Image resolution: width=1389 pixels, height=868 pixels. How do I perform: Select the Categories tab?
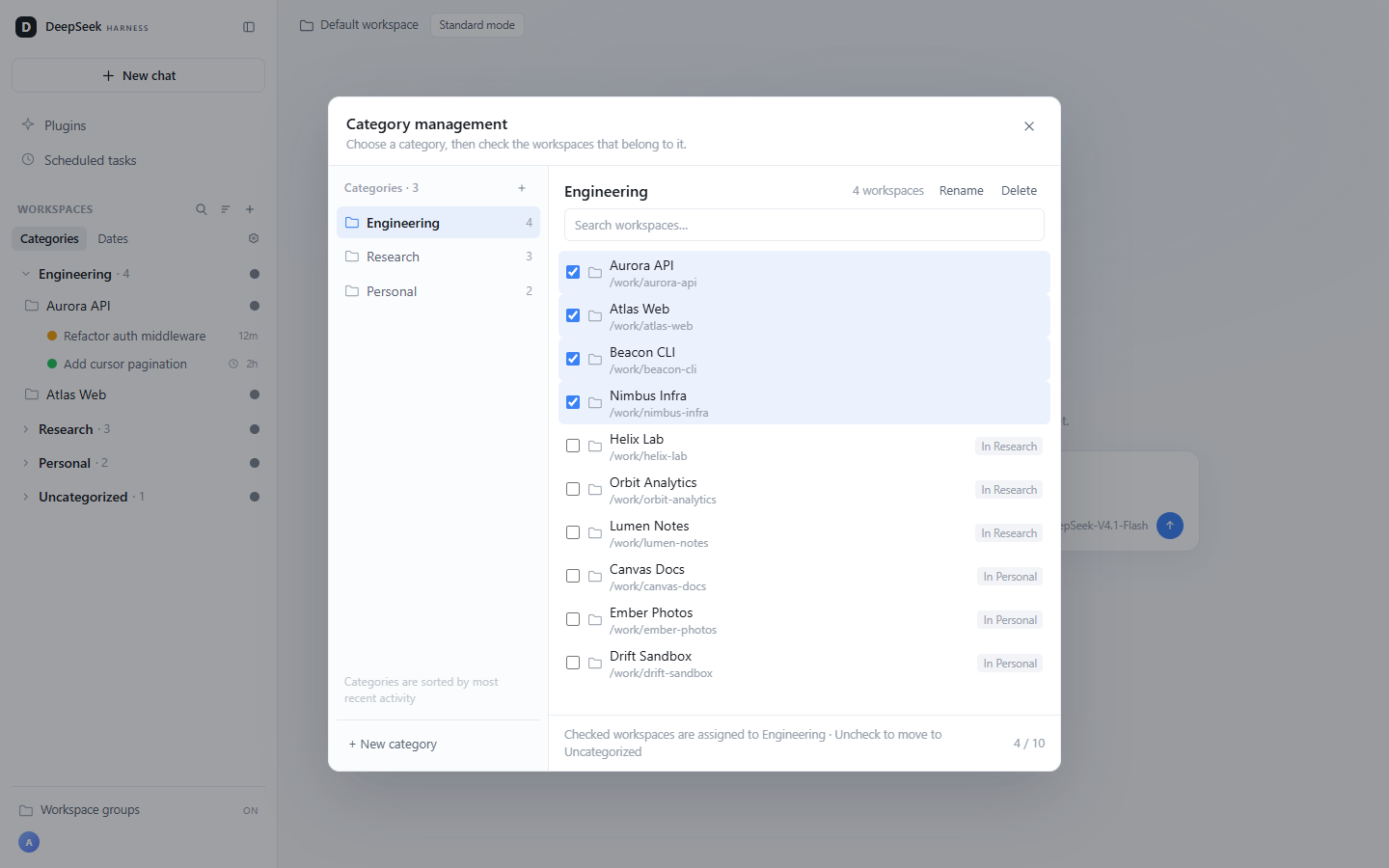(x=49, y=238)
